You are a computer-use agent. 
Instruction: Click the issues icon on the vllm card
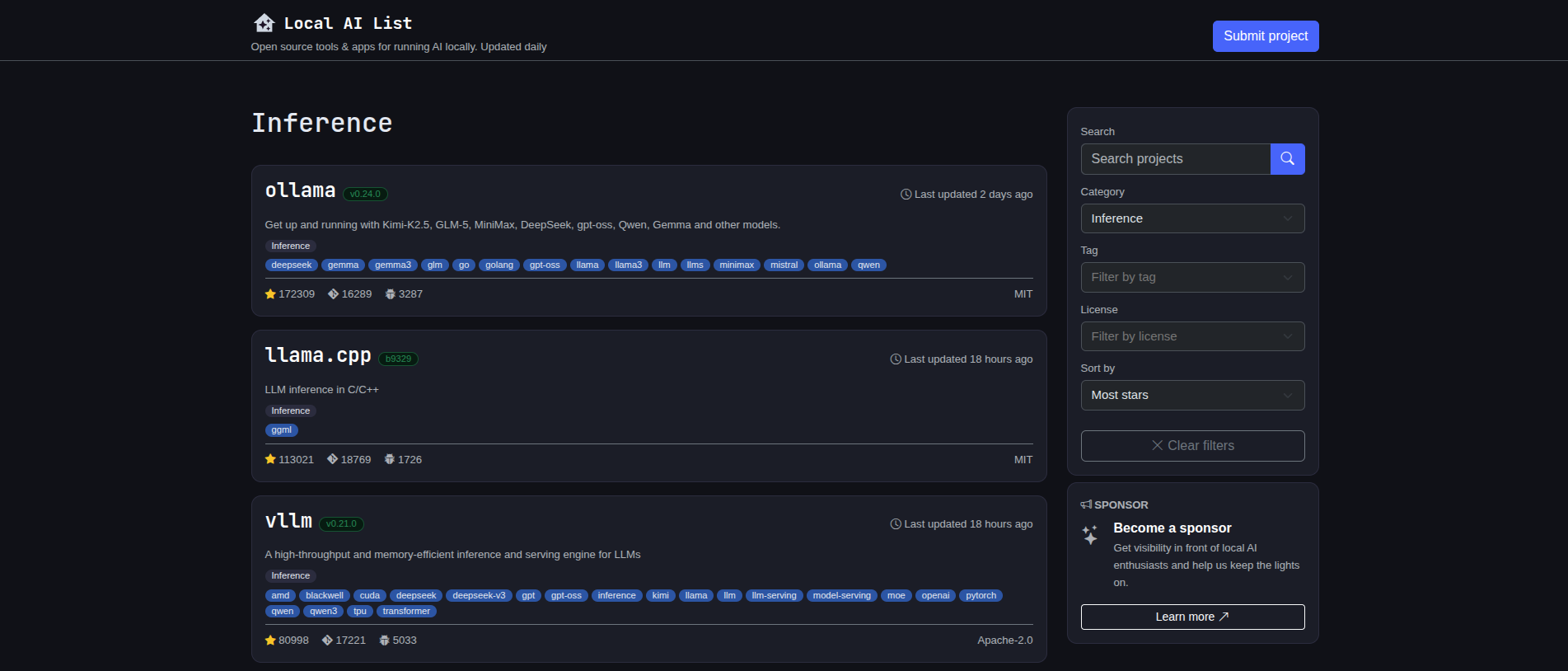pyautogui.click(x=384, y=640)
